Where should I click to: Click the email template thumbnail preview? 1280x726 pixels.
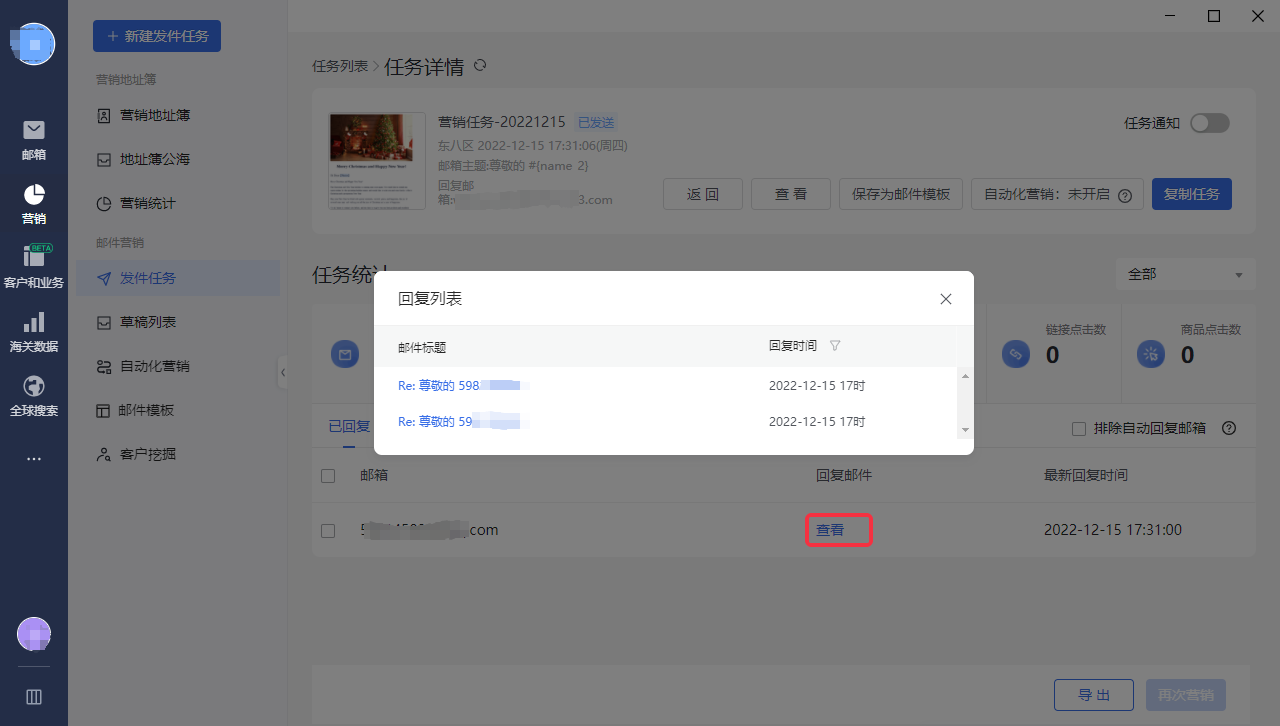click(372, 160)
